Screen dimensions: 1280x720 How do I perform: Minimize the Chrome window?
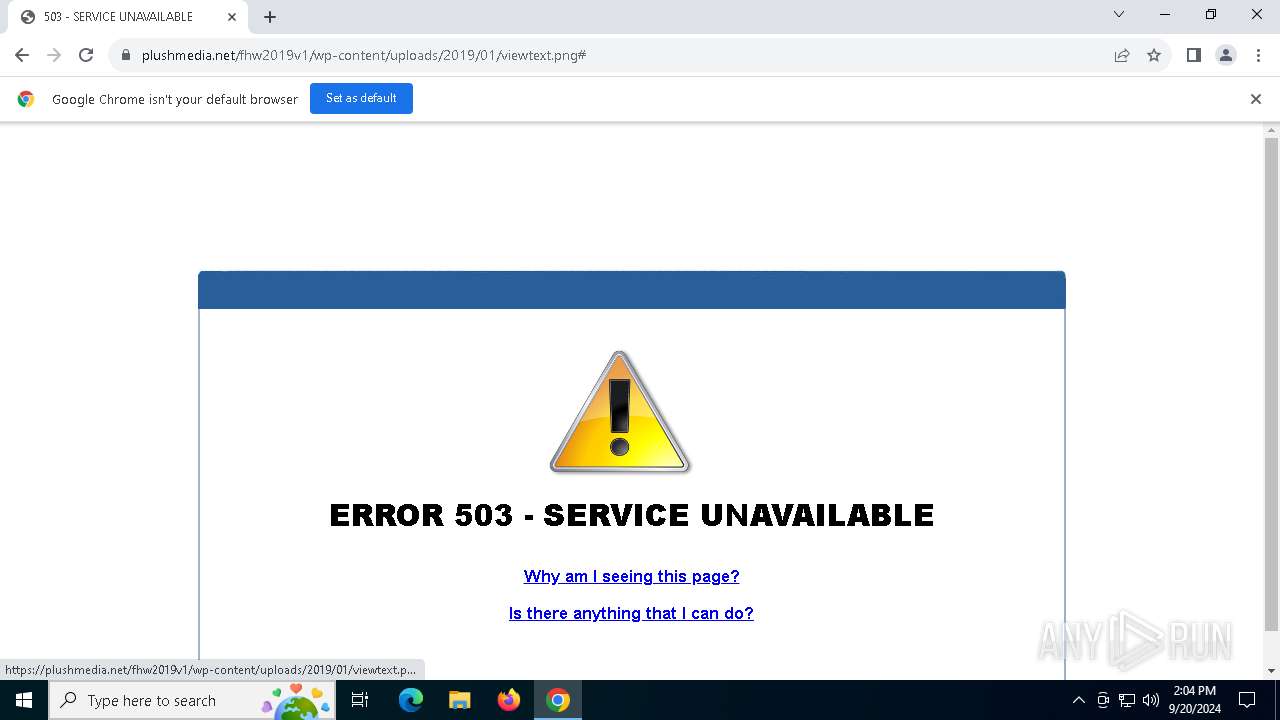[x=1165, y=15]
